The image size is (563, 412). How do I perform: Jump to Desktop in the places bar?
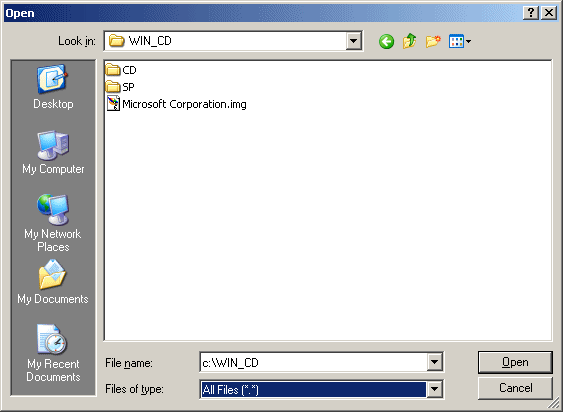tap(53, 87)
